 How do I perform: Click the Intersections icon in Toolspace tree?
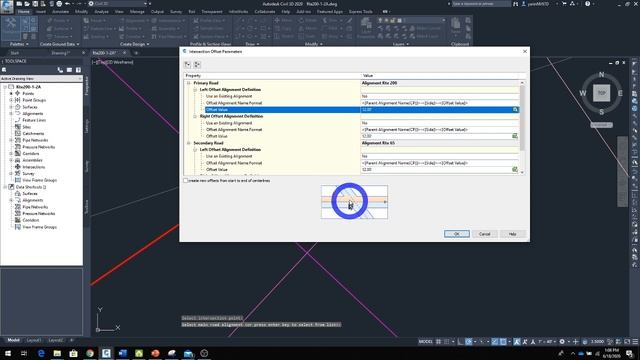[x=18, y=167]
